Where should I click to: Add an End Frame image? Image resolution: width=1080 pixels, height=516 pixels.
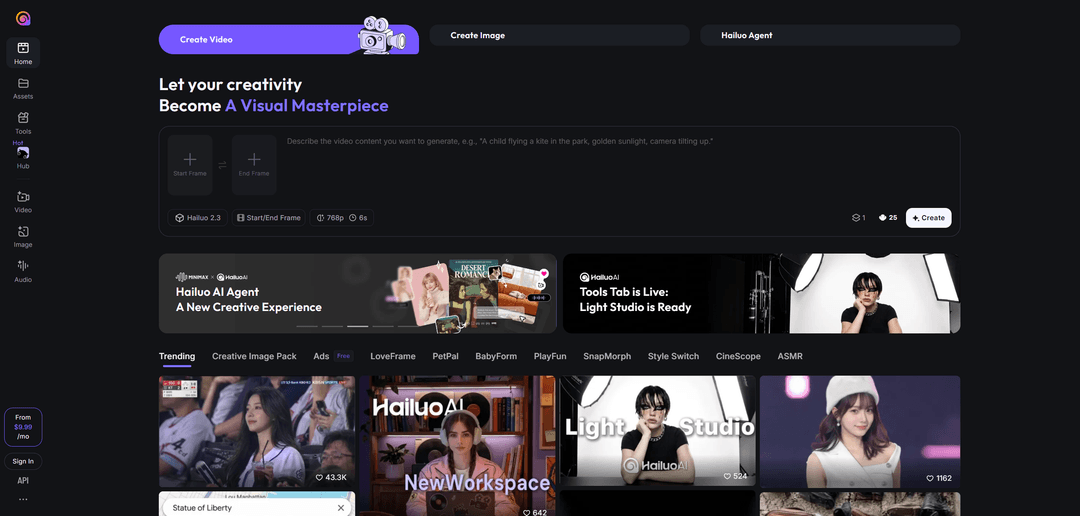point(254,165)
